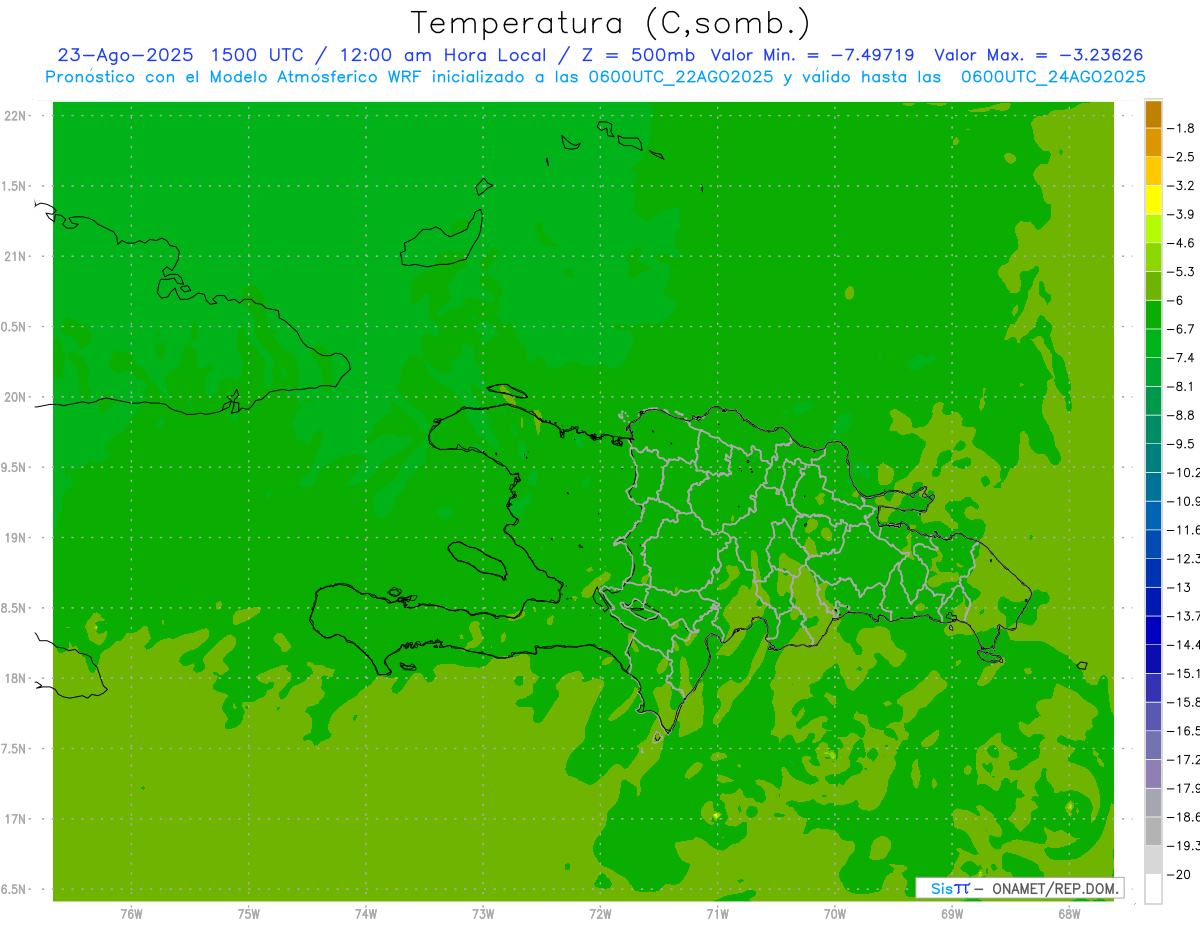Click the '-3.2' colorbar label
The height and width of the screenshot is (927, 1200).
click(x=1182, y=186)
